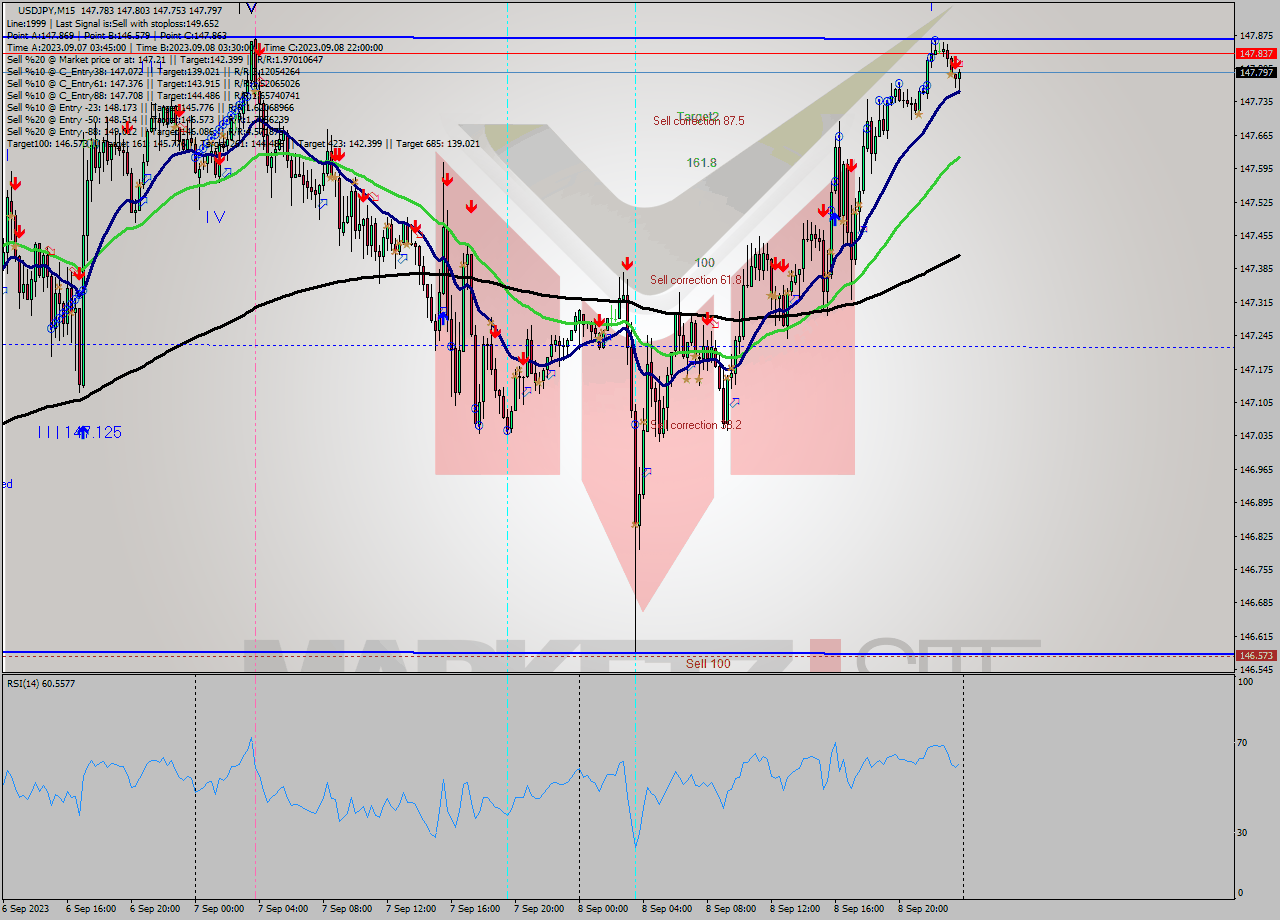Image resolution: width=1280 pixels, height=920 pixels.
Task: Click the 'Sell correction 87.5' label
Action: [x=698, y=121]
